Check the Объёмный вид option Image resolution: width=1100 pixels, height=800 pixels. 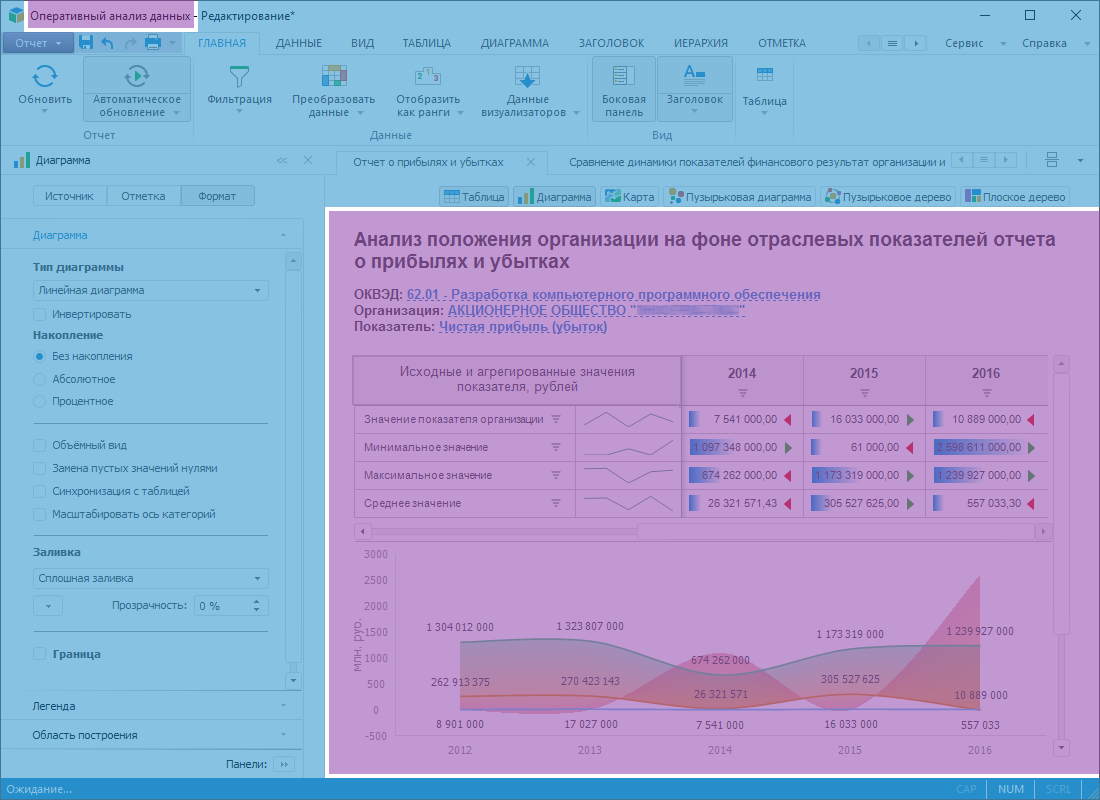(40, 445)
